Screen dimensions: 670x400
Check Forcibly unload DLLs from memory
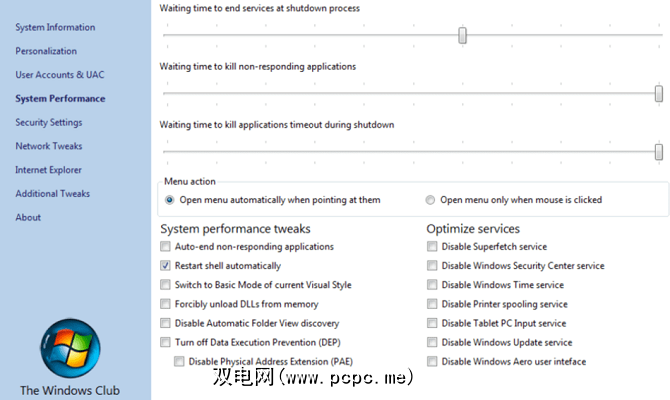click(x=166, y=305)
